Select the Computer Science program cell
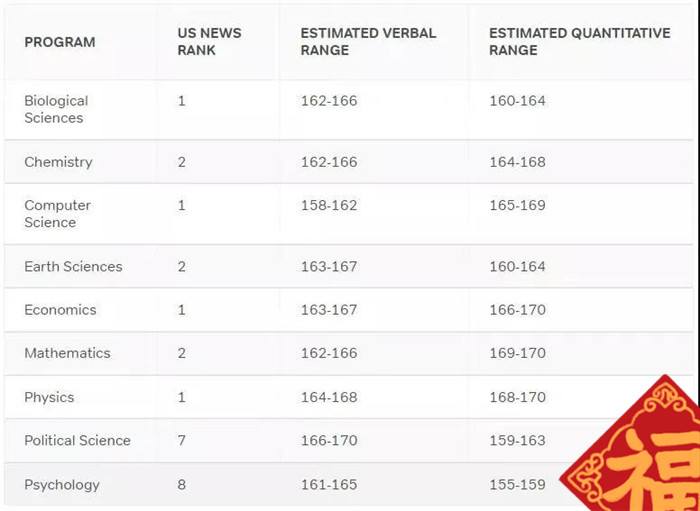 [58, 214]
